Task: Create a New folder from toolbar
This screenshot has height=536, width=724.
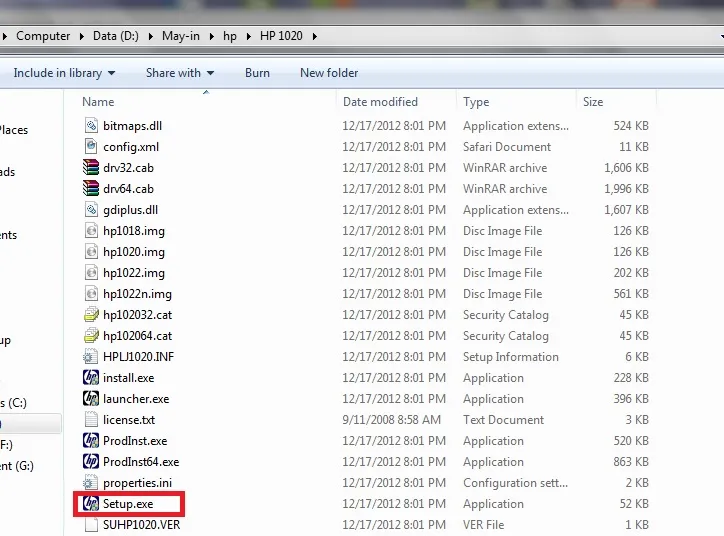Action: tap(329, 73)
